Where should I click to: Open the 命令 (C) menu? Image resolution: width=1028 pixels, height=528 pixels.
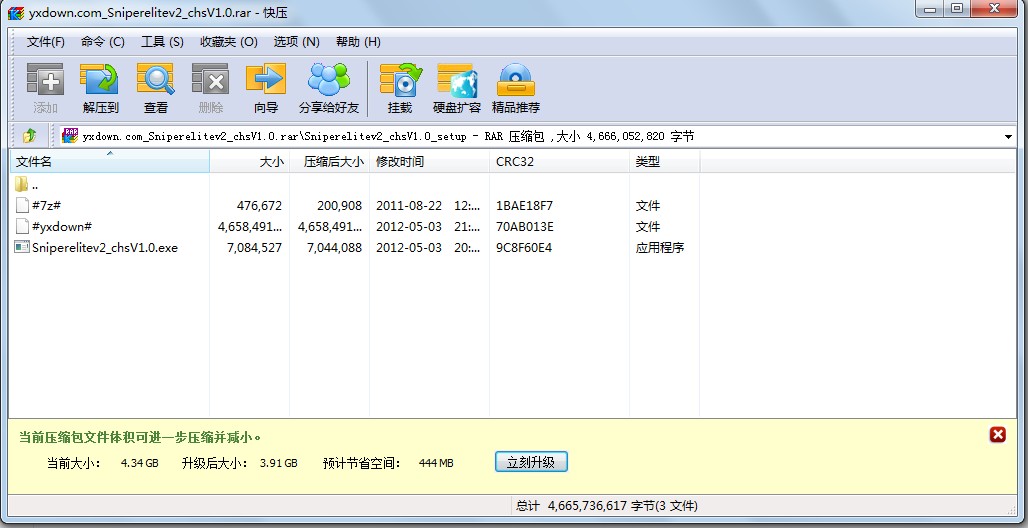[103, 42]
